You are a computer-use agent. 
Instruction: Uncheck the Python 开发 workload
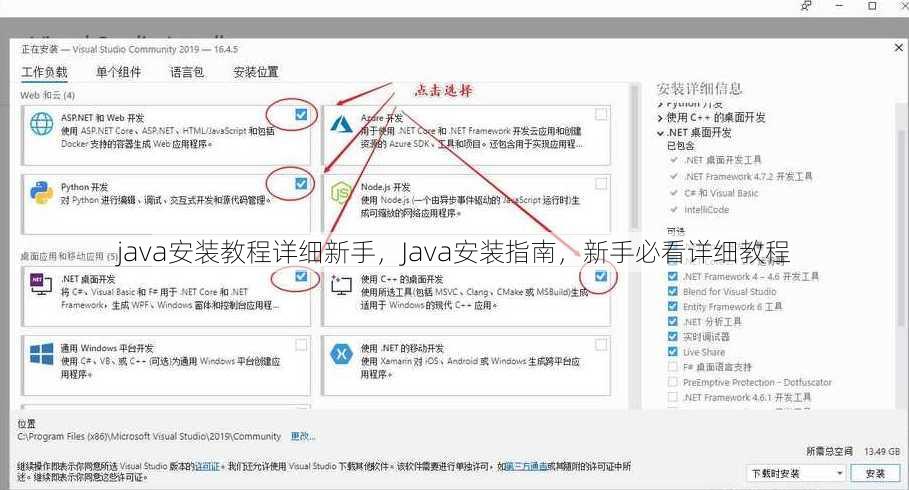point(301,183)
